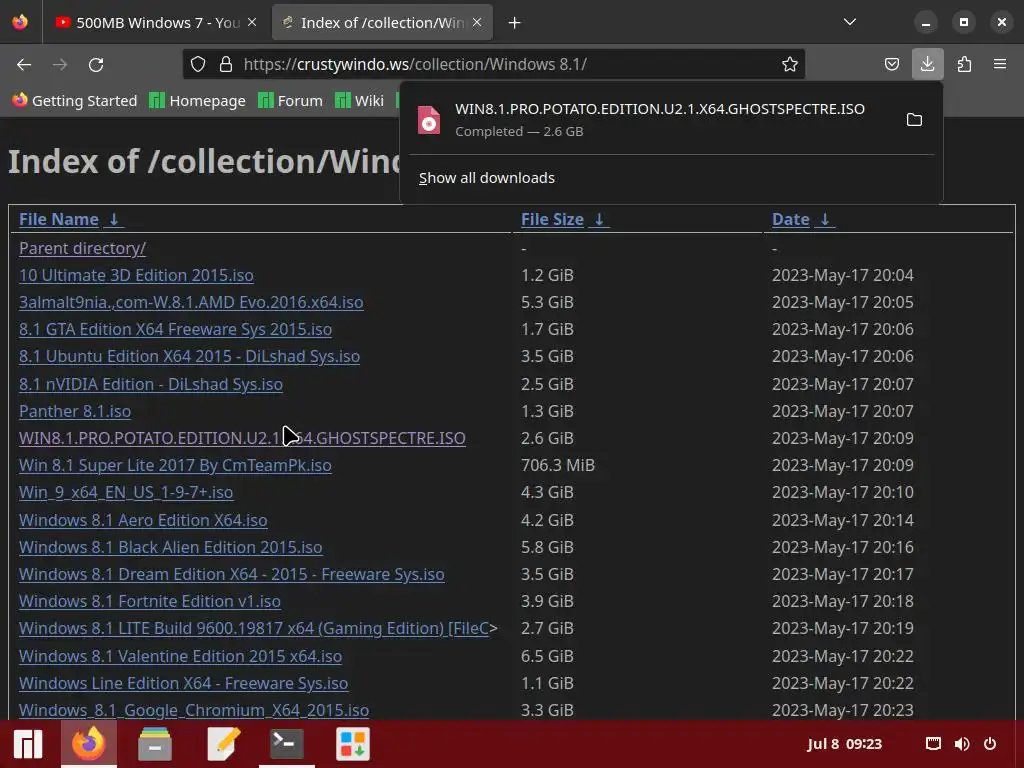This screenshot has width=1024, height=768.
Task: Save page to Pocket
Action: 891,64
